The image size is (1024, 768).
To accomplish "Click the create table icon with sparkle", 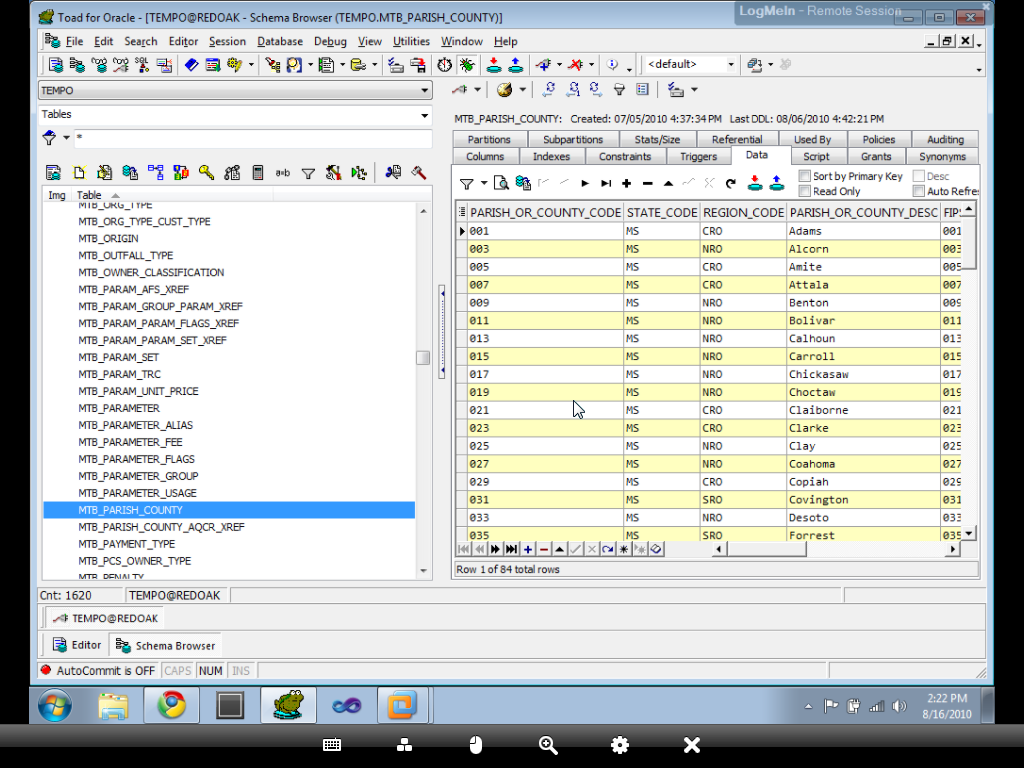I will (79, 172).
